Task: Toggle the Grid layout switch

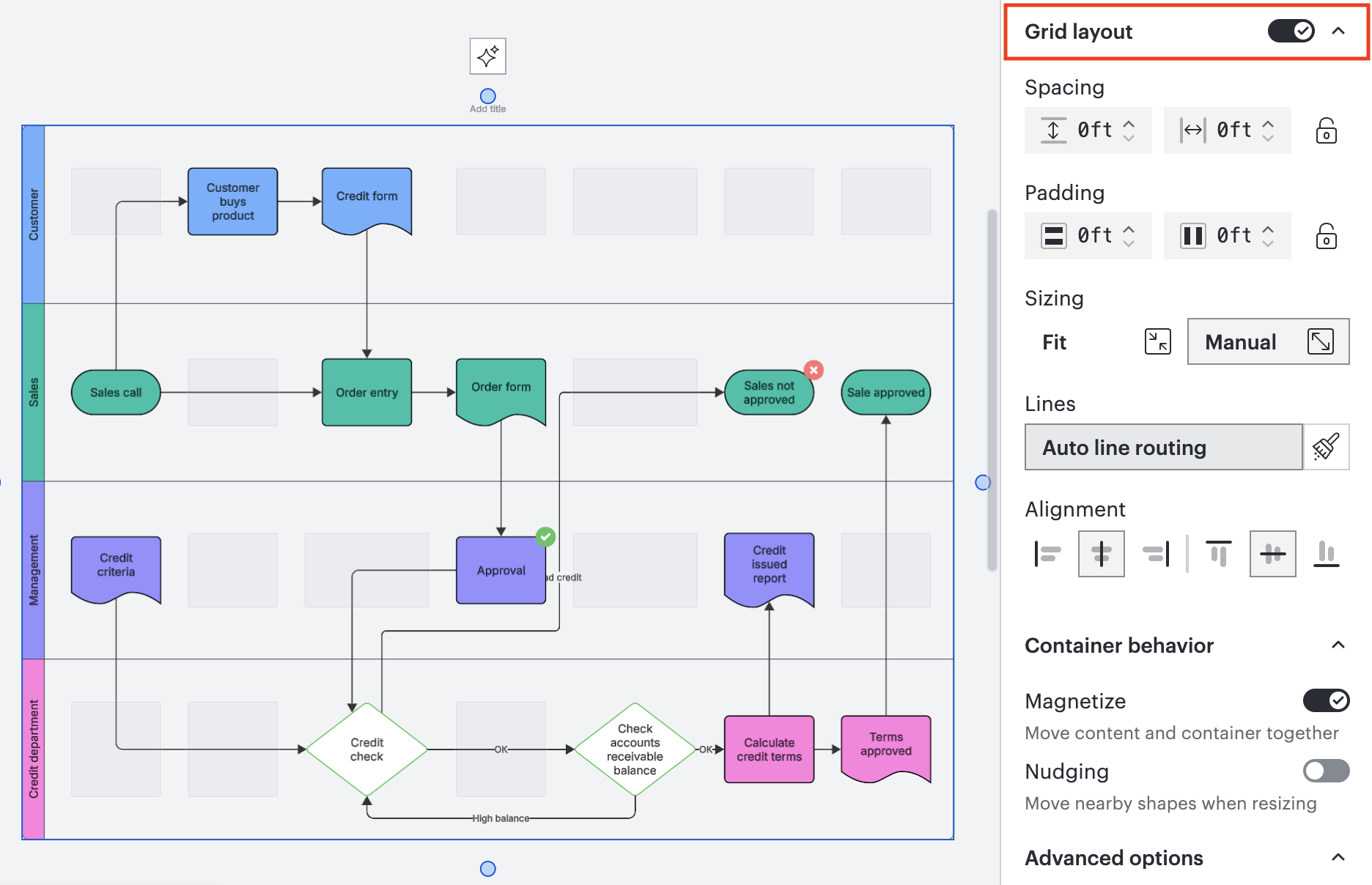Action: (x=1291, y=31)
